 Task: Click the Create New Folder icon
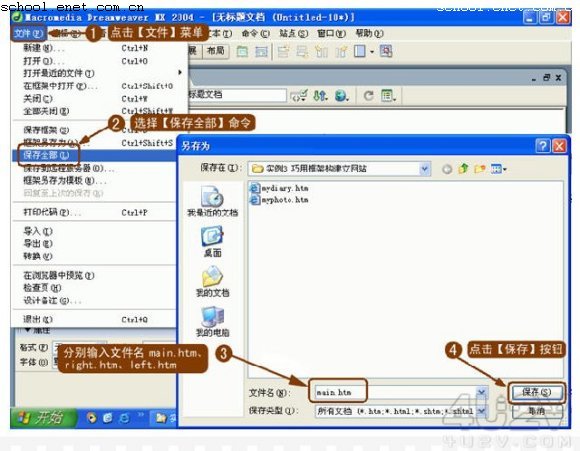(x=479, y=169)
